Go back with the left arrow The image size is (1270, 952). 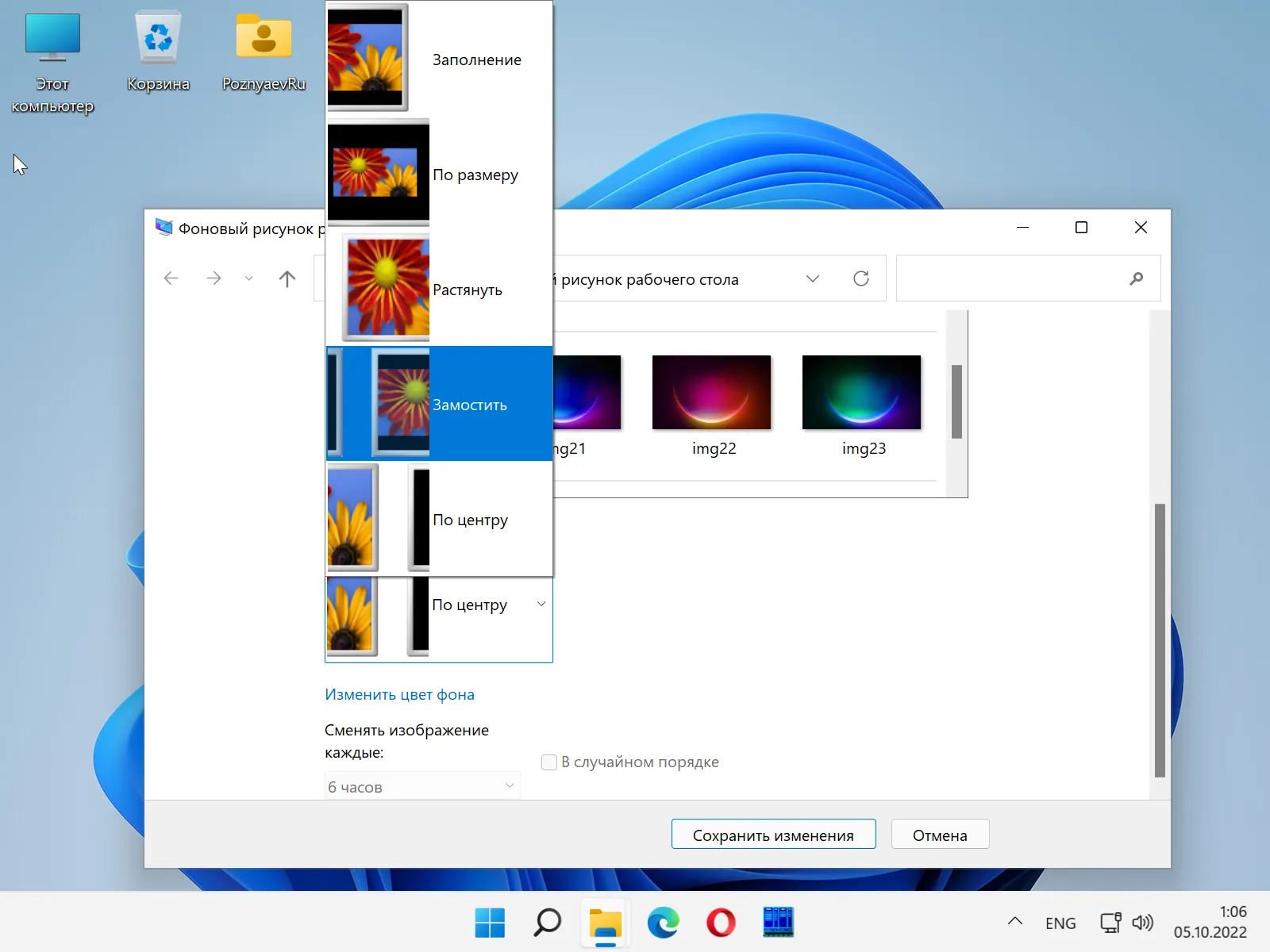(171, 278)
